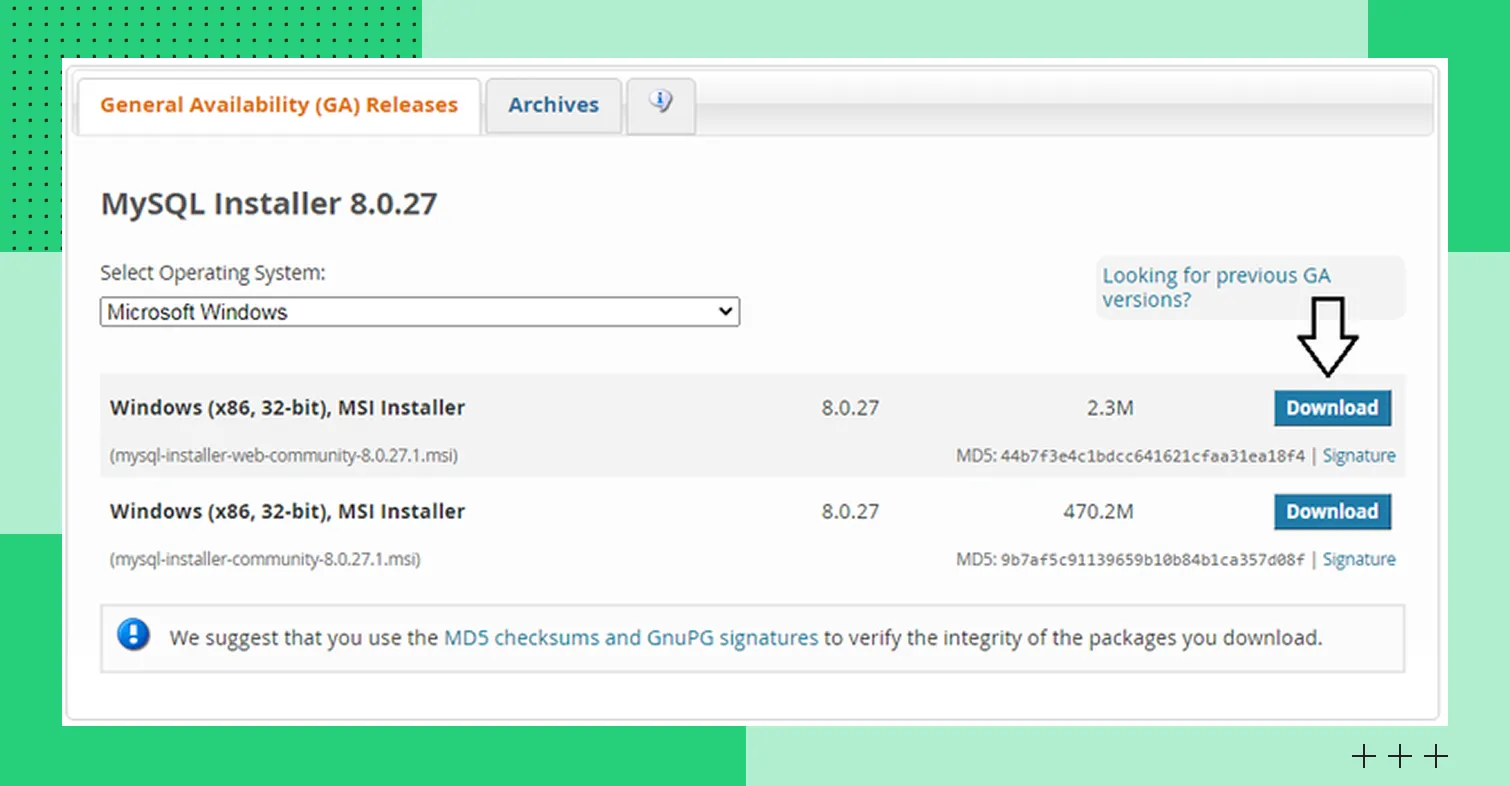The image size is (1510, 786).
Task: Click the plus signs decoration at bottom right
Action: [1399, 756]
